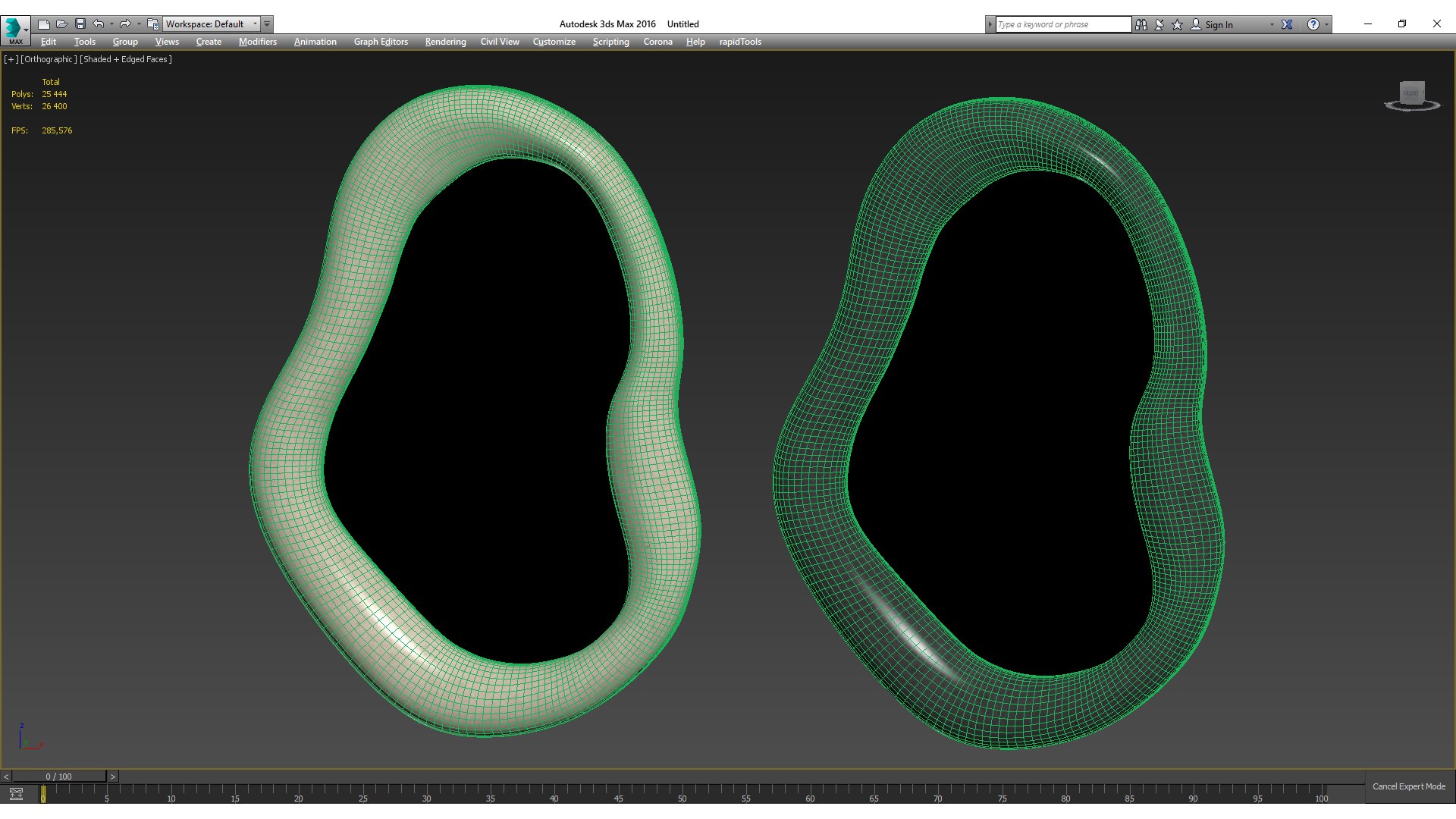Click the Shaded + Edged Faces viewport label

tap(127, 59)
